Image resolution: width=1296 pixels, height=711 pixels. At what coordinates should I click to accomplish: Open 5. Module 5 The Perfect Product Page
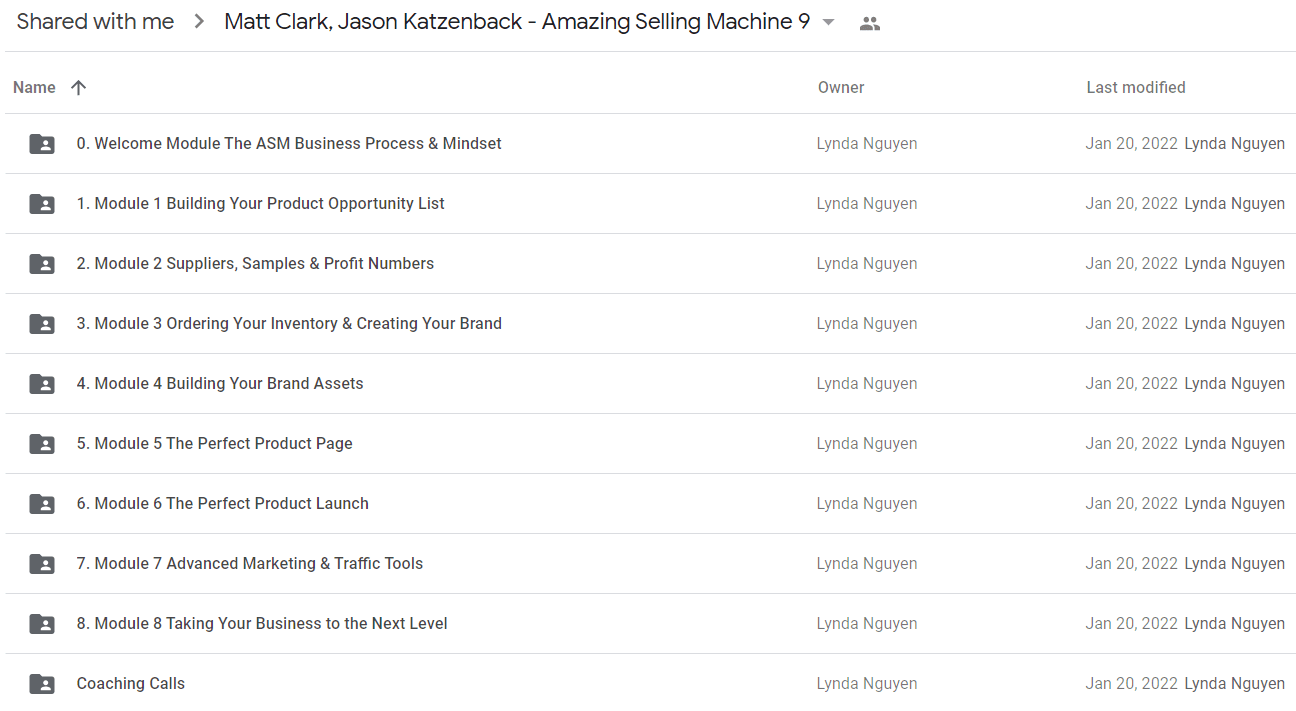215,444
